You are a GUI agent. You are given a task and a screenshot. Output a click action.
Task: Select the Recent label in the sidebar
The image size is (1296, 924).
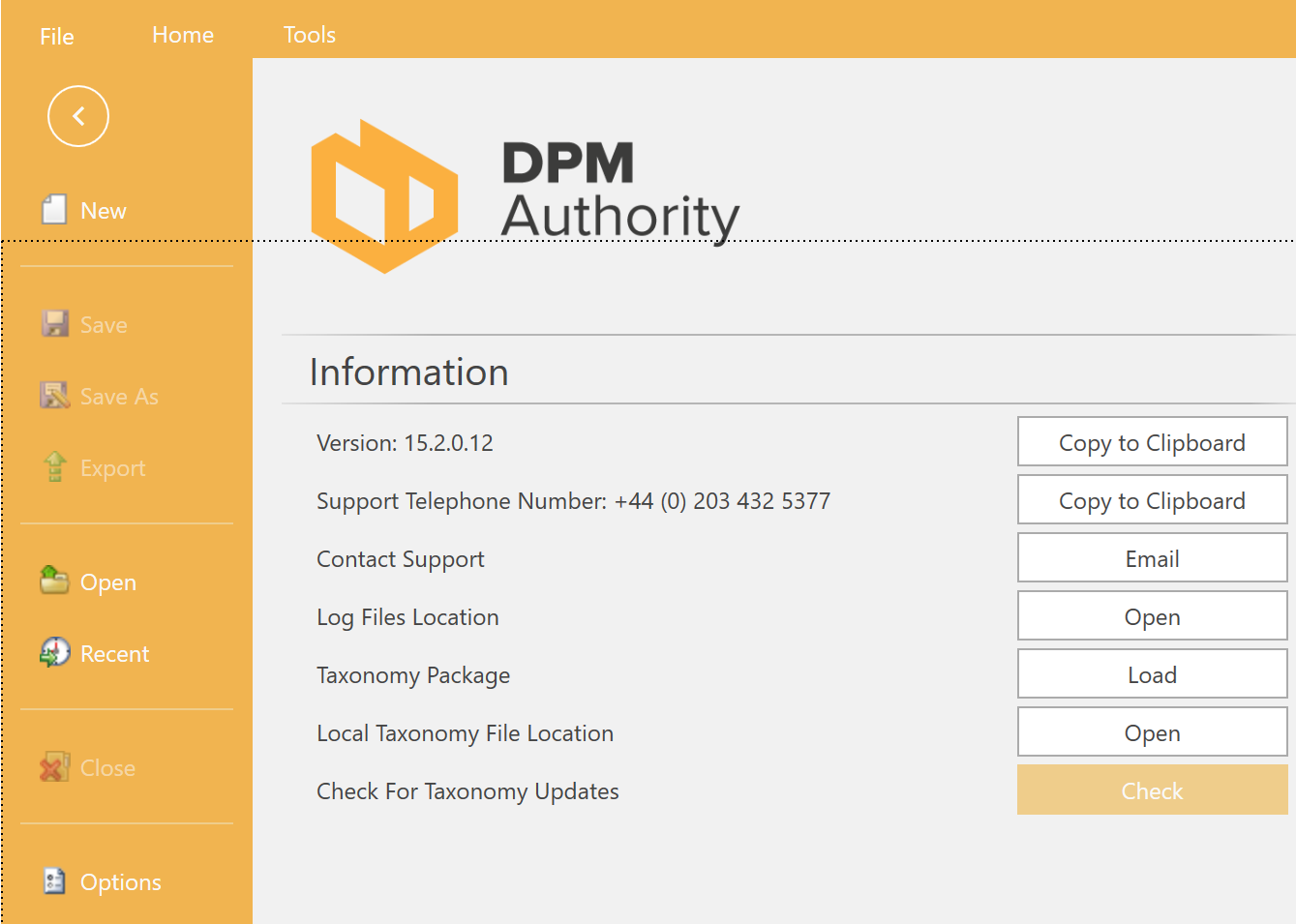[x=114, y=654]
